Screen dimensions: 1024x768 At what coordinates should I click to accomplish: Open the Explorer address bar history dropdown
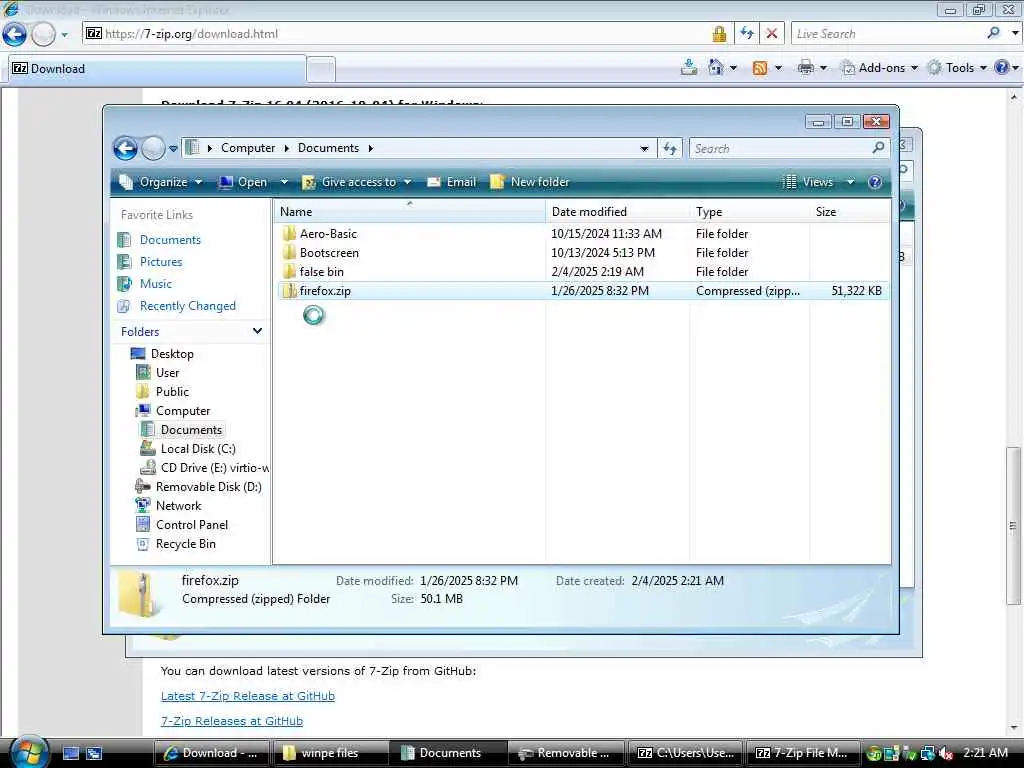point(645,148)
